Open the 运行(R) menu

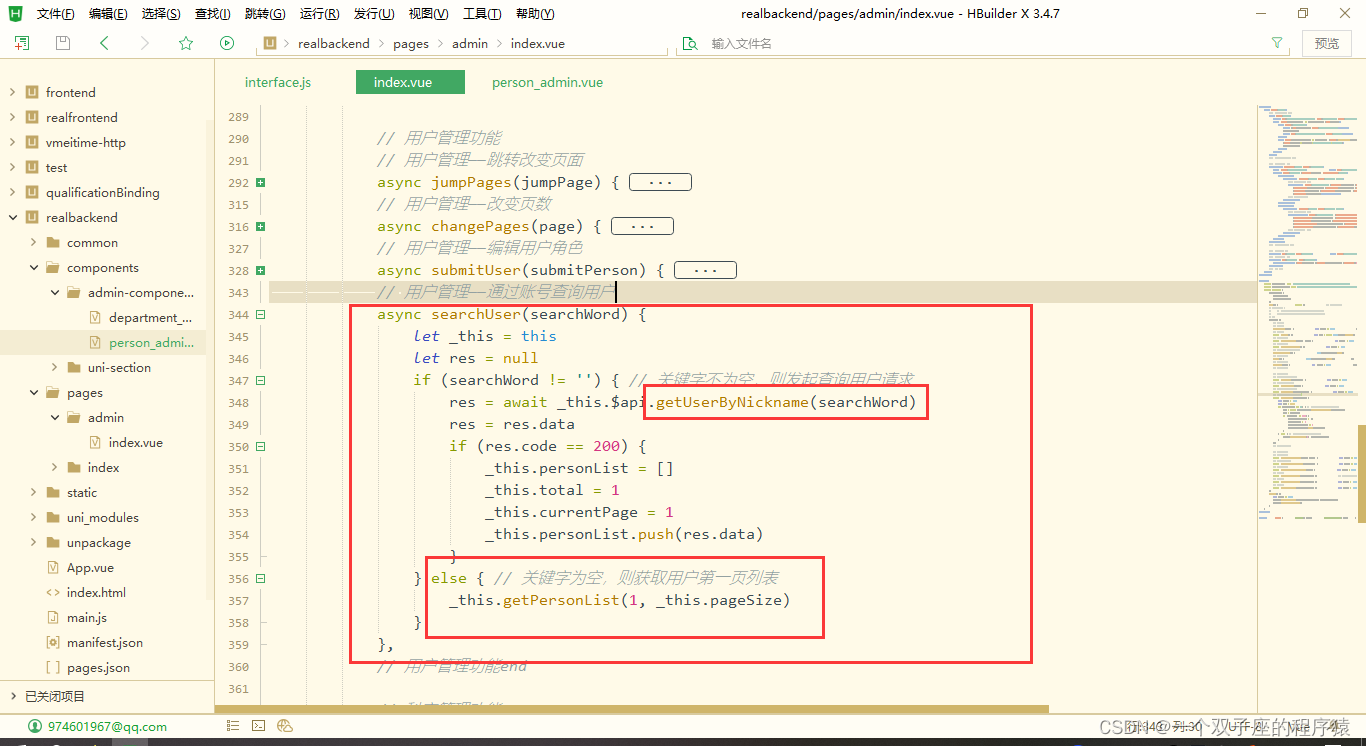(x=320, y=14)
